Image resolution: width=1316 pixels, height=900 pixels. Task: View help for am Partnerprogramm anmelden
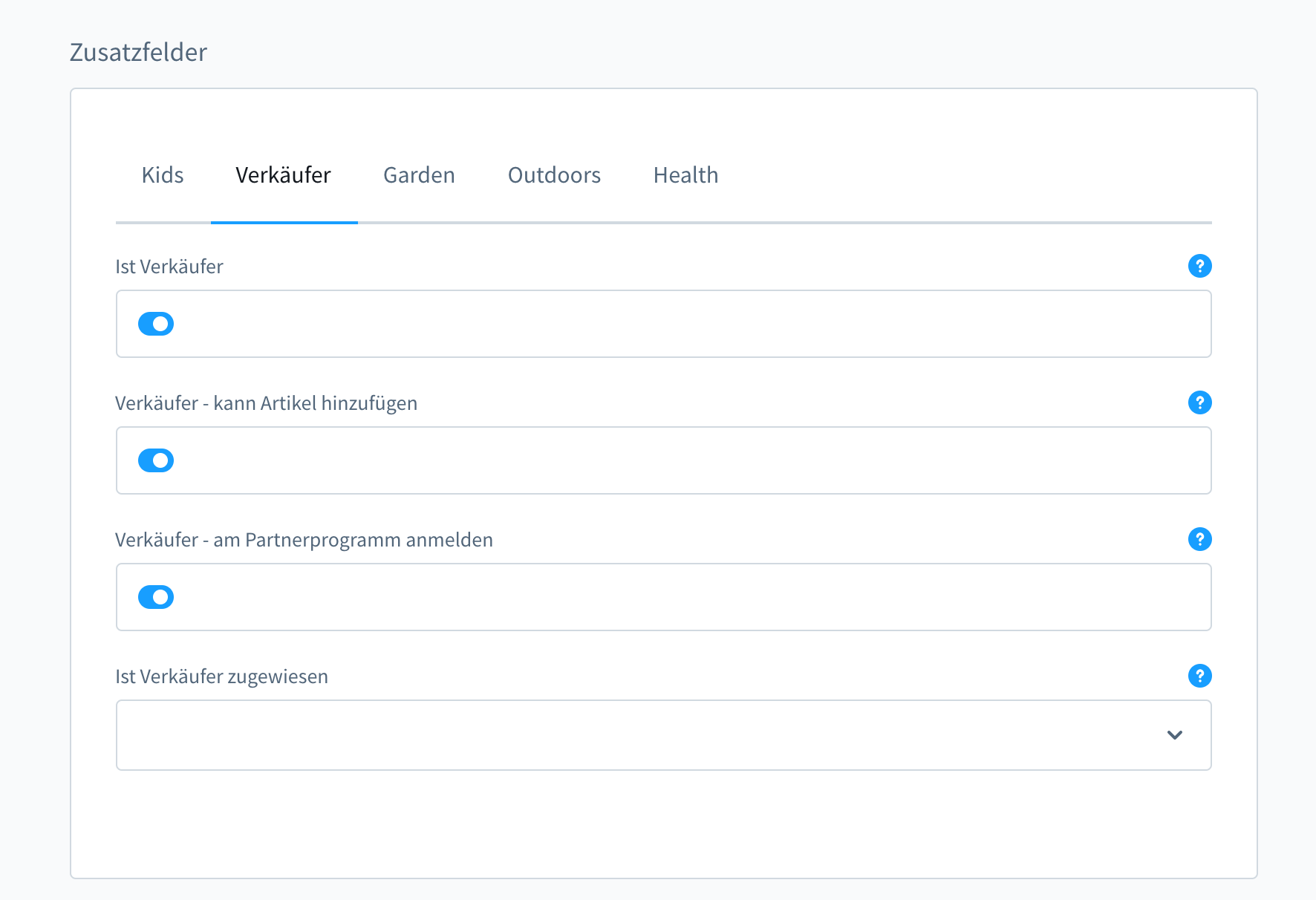click(1199, 539)
